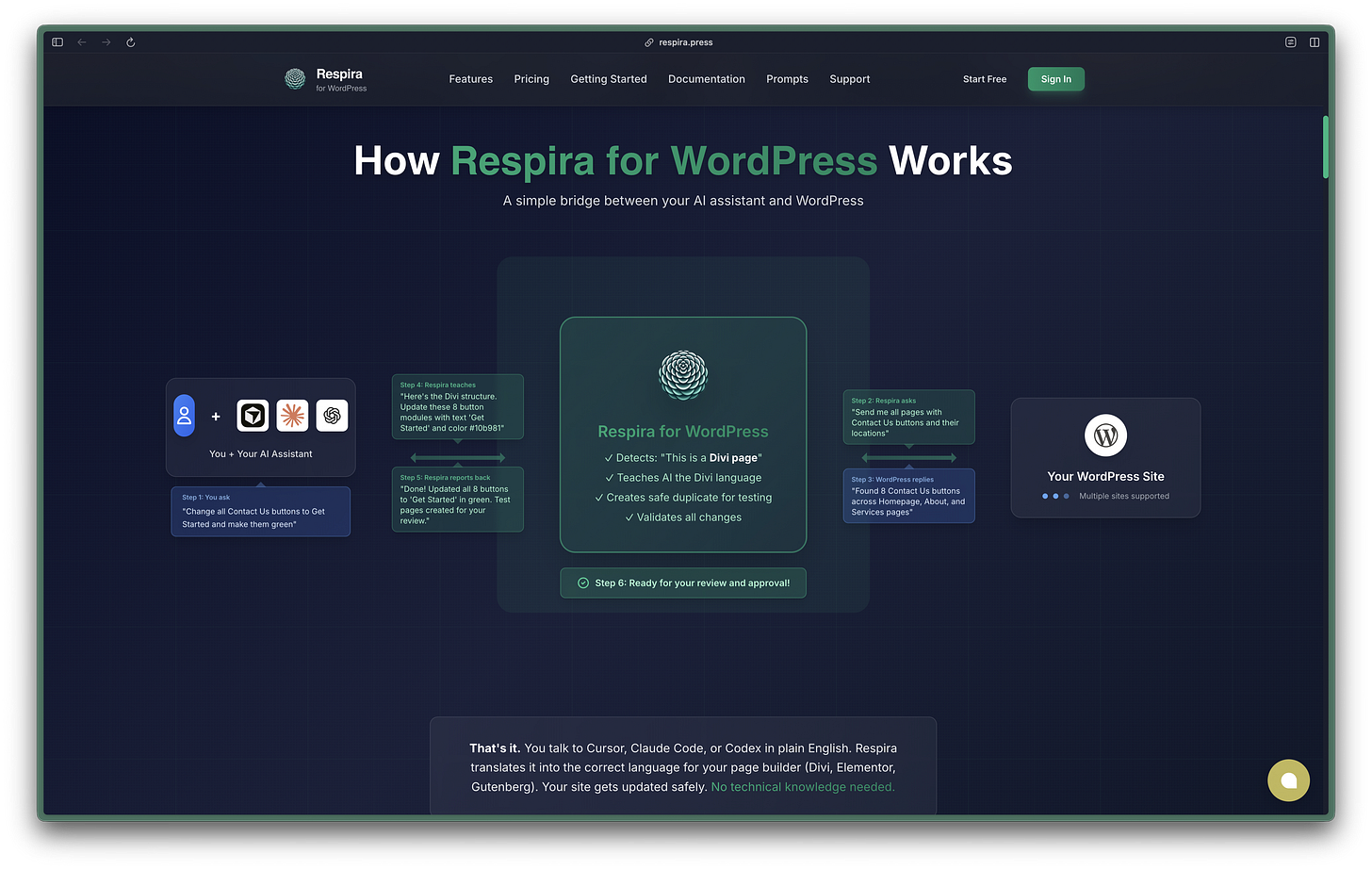Click 'Creates safe duplicate for testing' line
This screenshot has width=1372, height=870.
click(683, 498)
